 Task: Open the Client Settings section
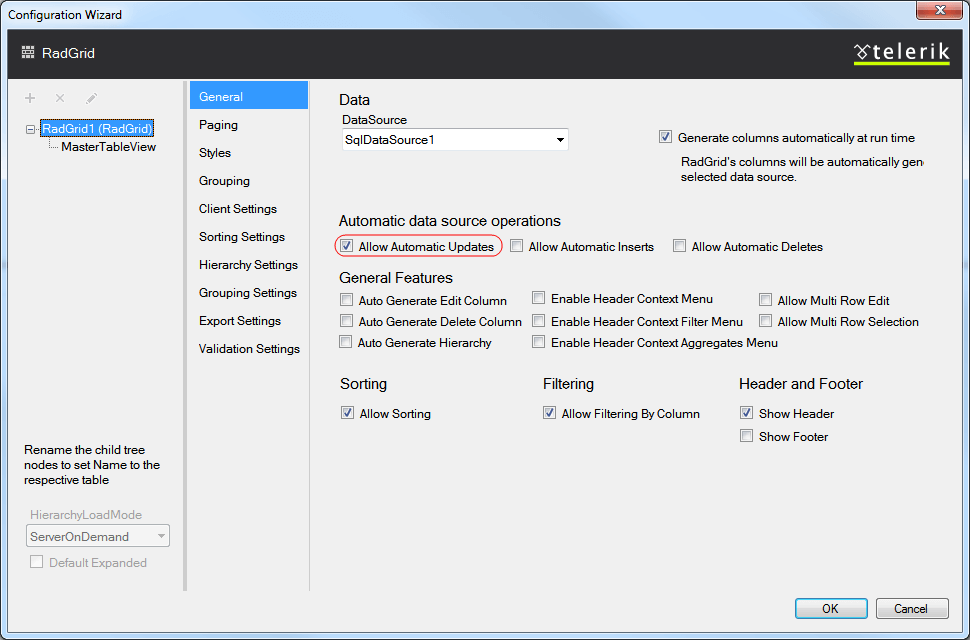pos(238,209)
